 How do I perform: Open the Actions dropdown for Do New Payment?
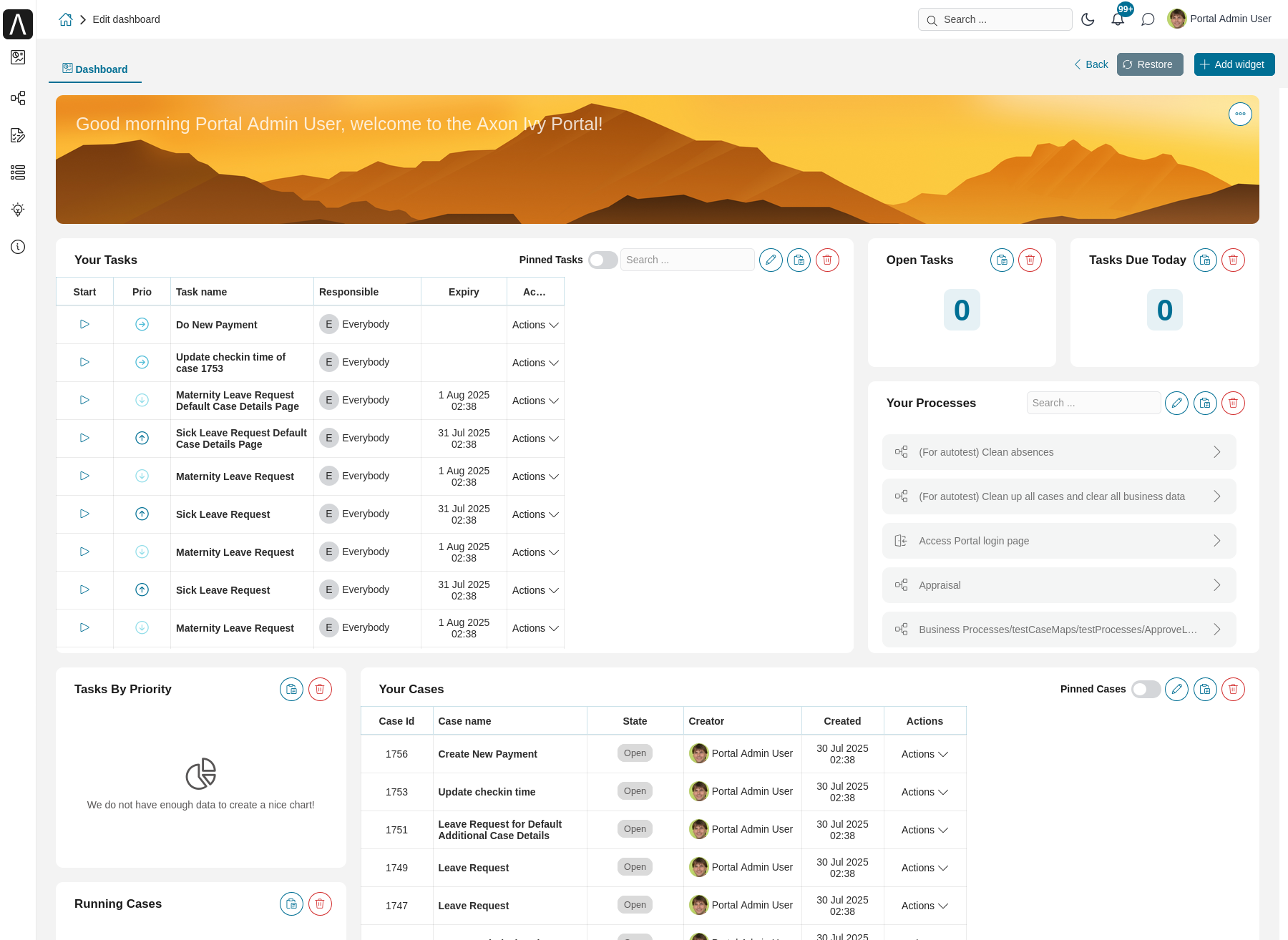pos(535,325)
